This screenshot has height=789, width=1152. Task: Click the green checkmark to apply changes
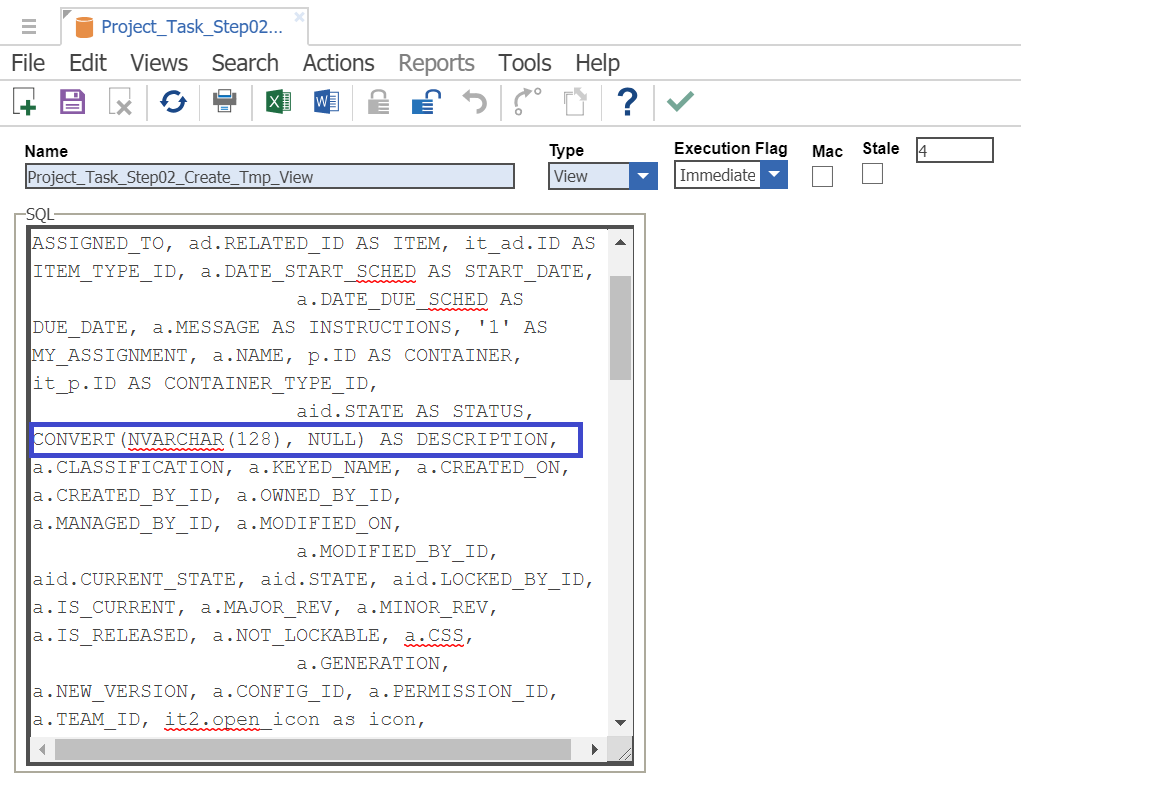point(680,101)
